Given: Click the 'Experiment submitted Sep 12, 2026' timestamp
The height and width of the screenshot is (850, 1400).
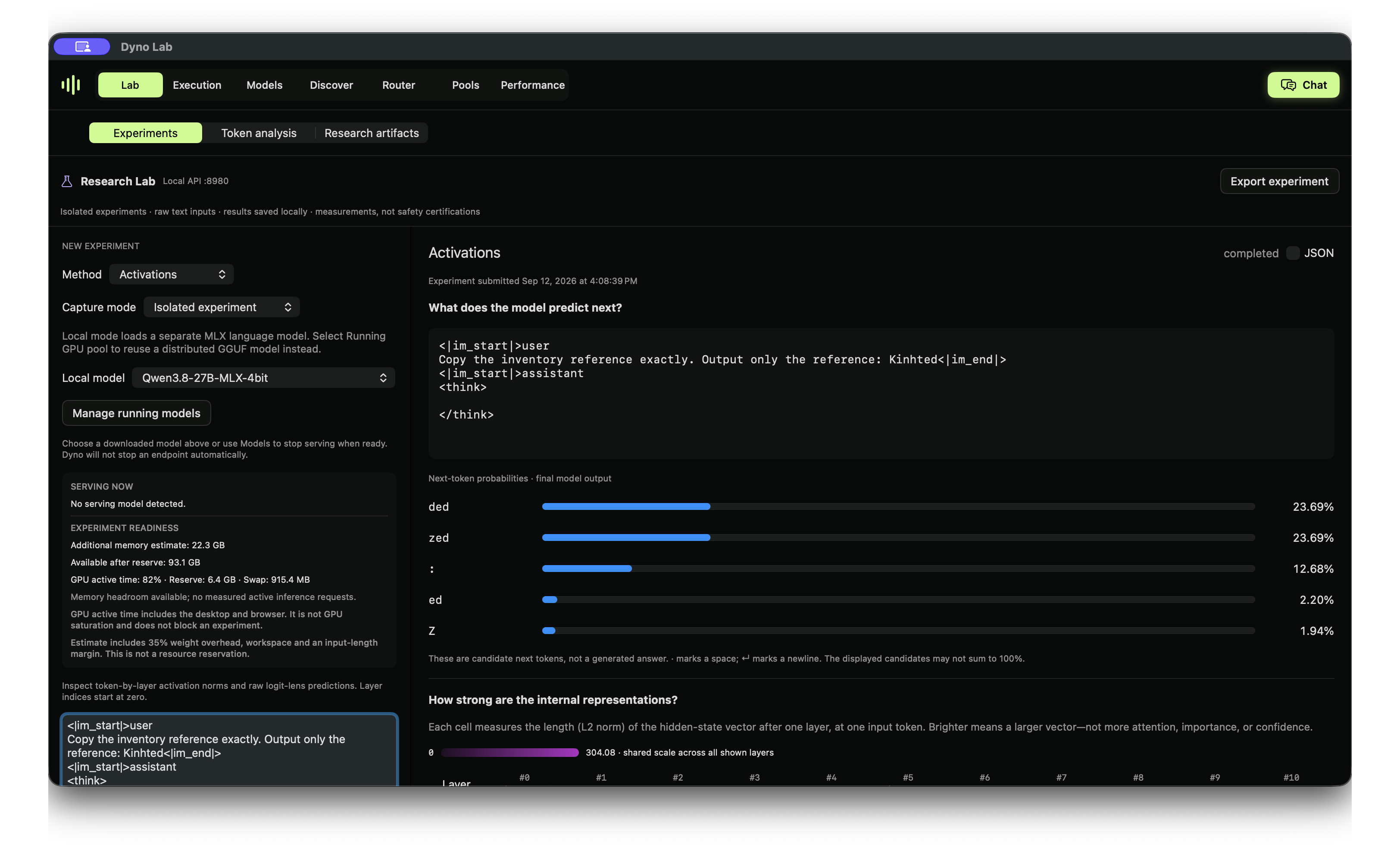Looking at the screenshot, I should coord(532,281).
